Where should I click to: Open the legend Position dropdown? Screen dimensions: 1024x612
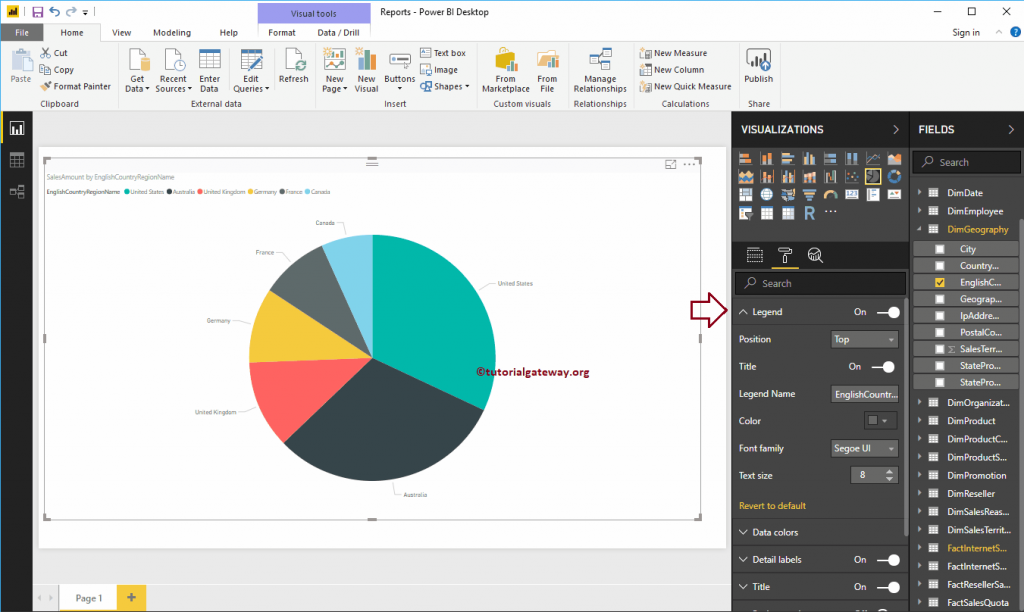tap(864, 339)
